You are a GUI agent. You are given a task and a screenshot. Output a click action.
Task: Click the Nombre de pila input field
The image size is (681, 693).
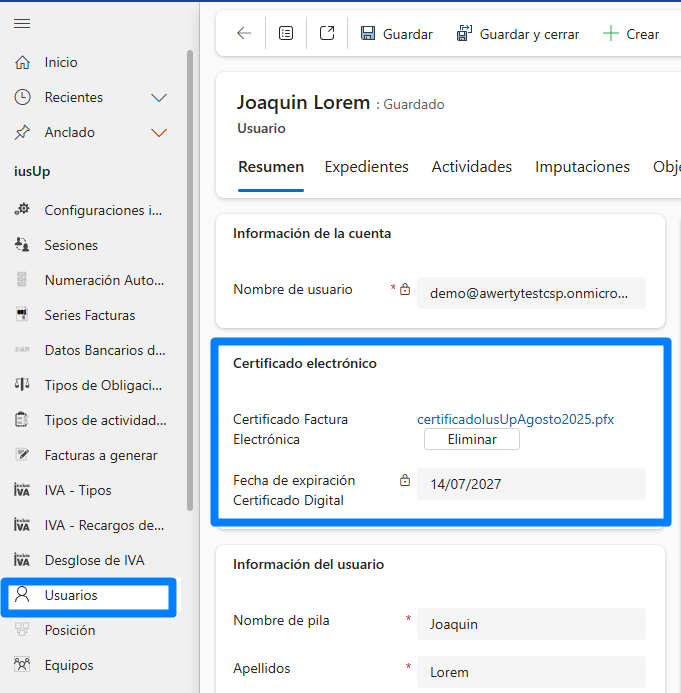pyautogui.click(x=531, y=624)
